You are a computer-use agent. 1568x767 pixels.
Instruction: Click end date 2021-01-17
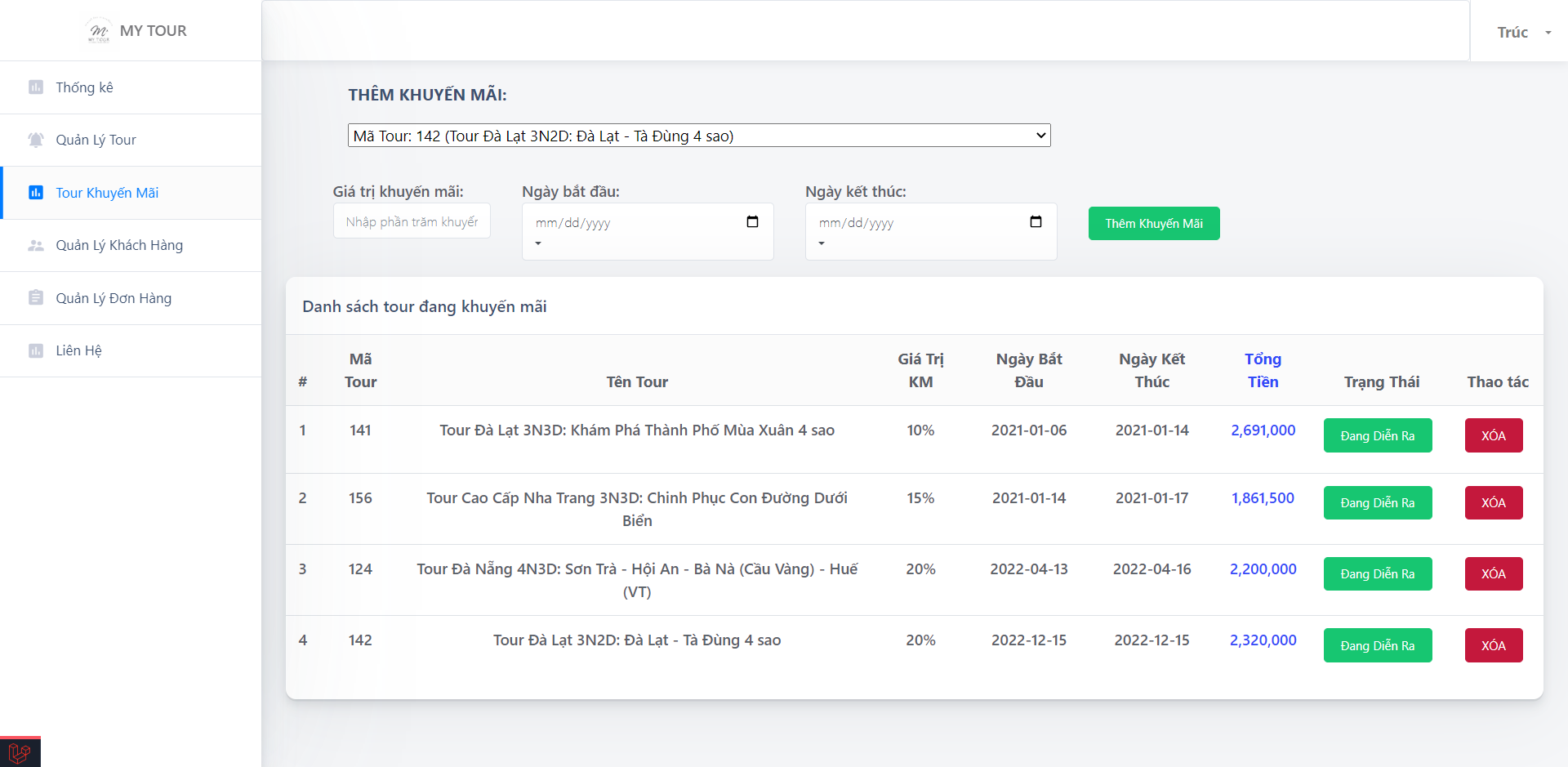pos(1152,497)
